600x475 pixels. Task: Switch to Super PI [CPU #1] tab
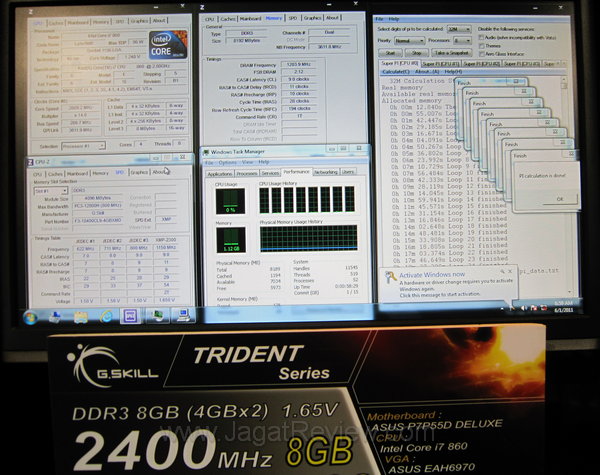coord(441,64)
